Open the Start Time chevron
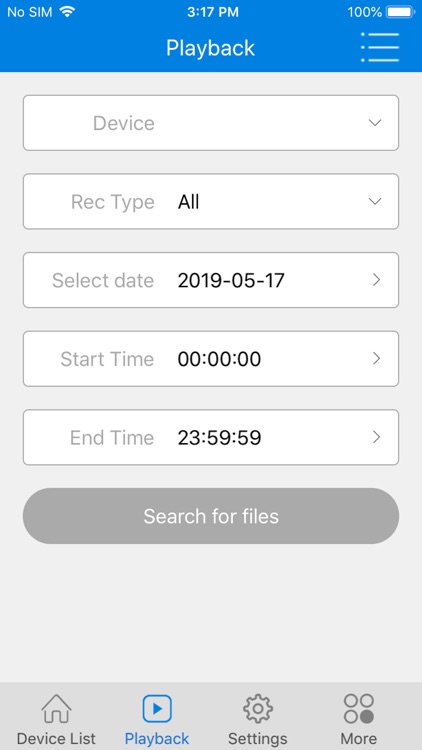Screen dimensions: 422x750 377,358
